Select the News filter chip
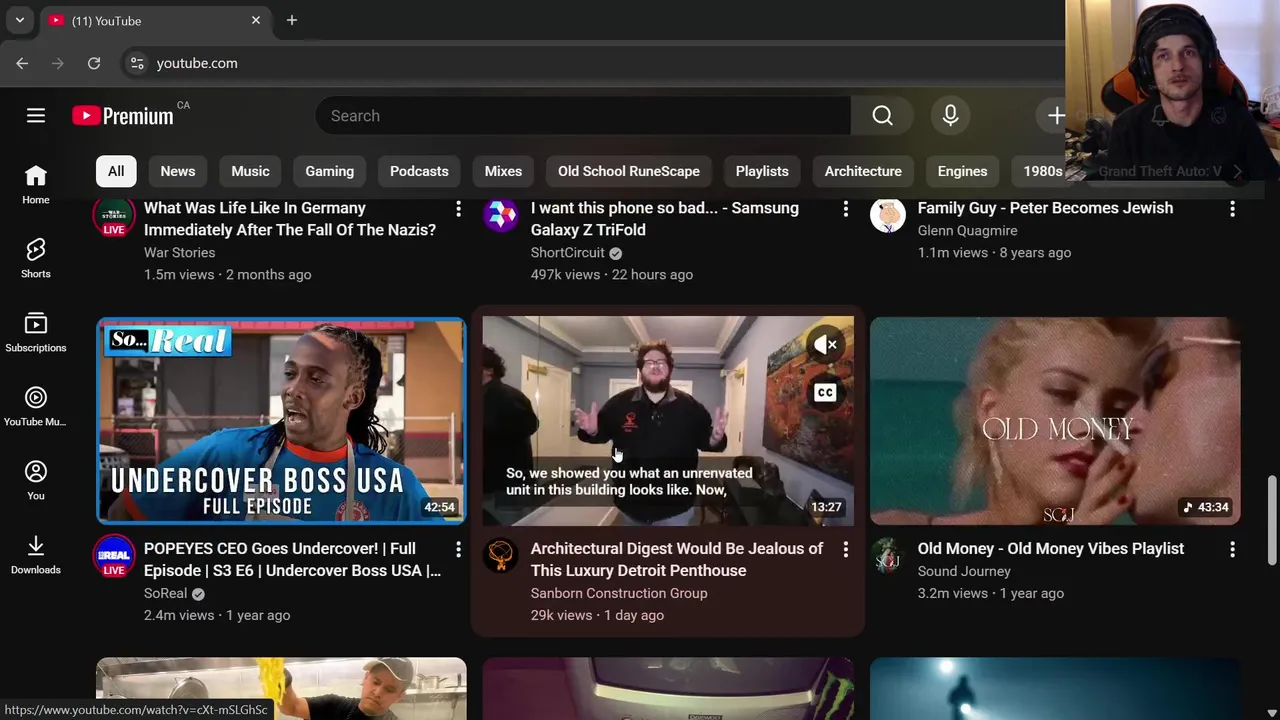The image size is (1280, 720). [178, 171]
